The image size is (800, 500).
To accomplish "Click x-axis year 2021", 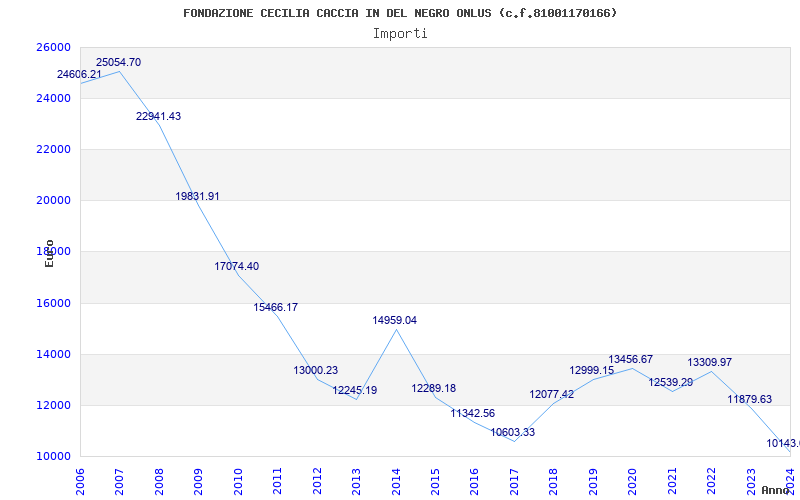I will click(672, 482).
